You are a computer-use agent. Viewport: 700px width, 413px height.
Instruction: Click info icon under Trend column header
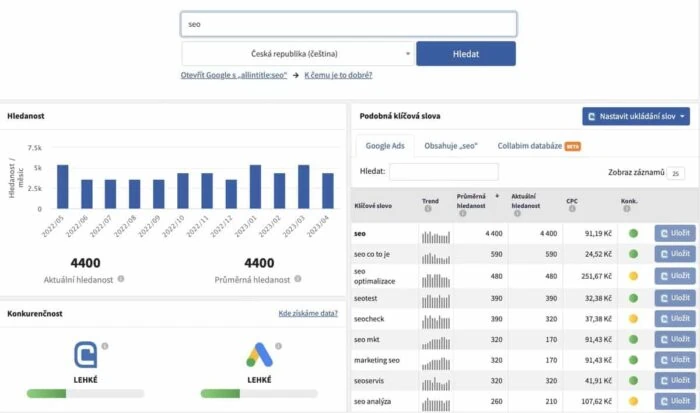tap(426, 209)
